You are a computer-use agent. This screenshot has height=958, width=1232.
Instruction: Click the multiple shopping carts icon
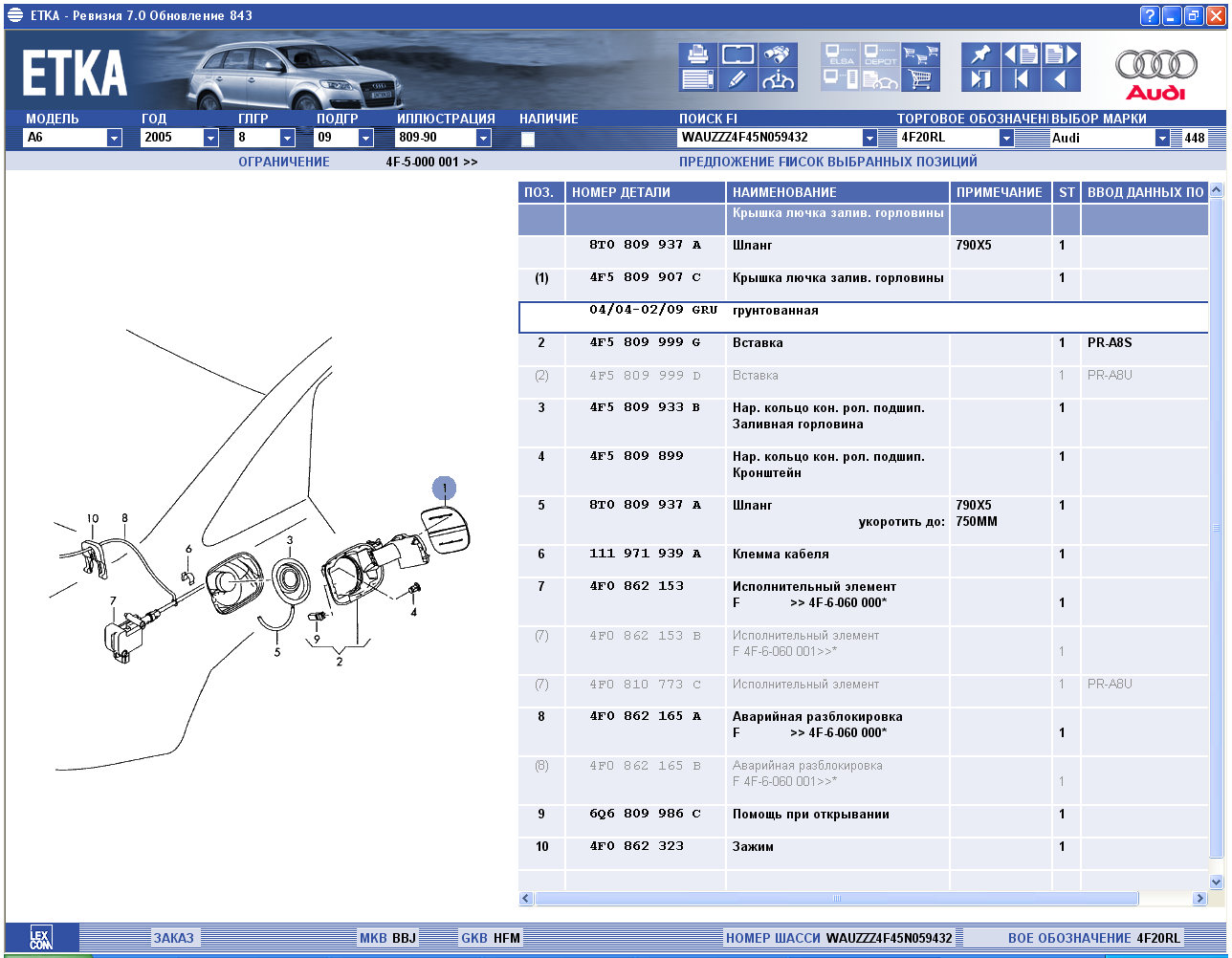pos(920,54)
